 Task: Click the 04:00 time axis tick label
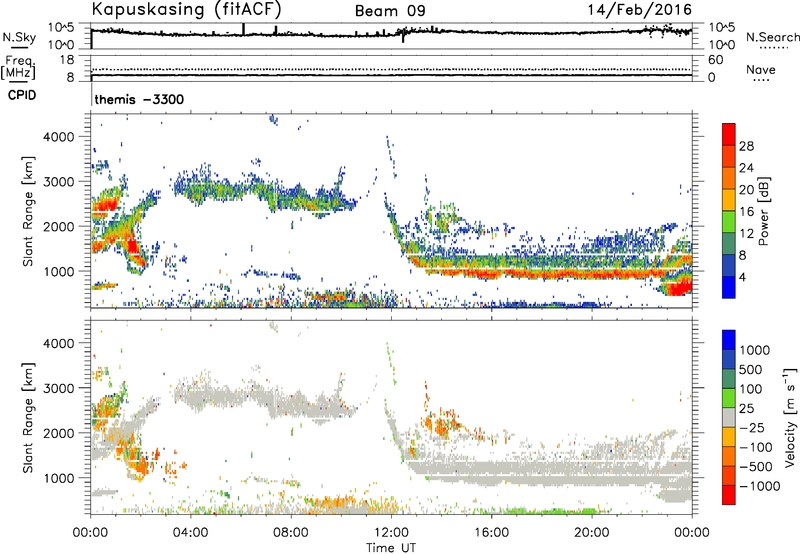pyautogui.click(x=190, y=533)
